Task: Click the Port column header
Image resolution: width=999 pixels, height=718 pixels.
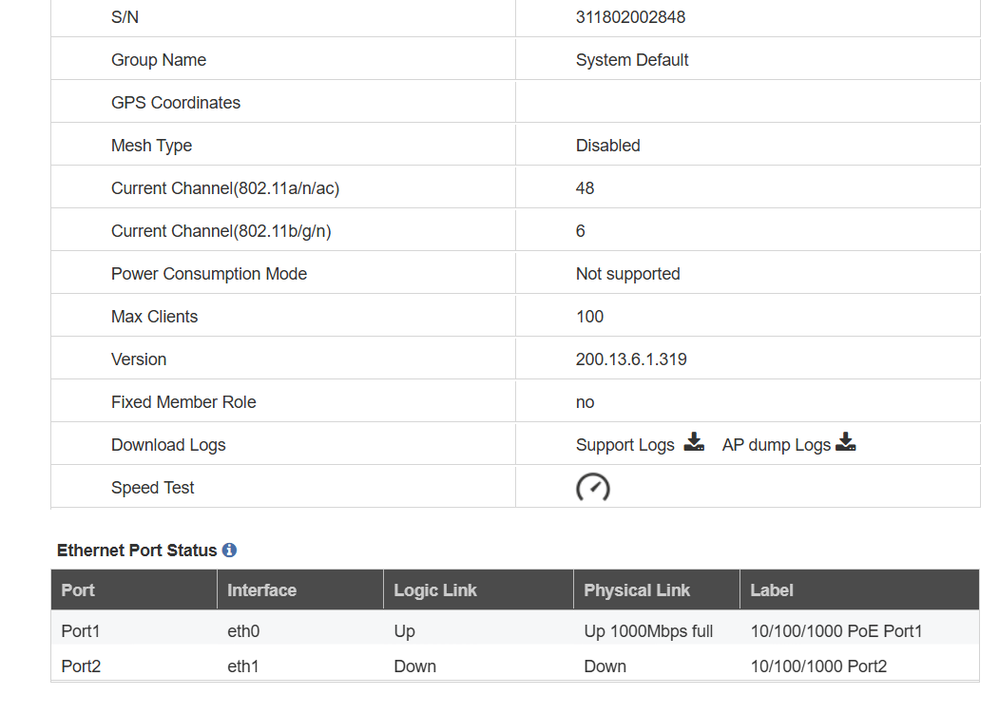Action: (x=78, y=590)
